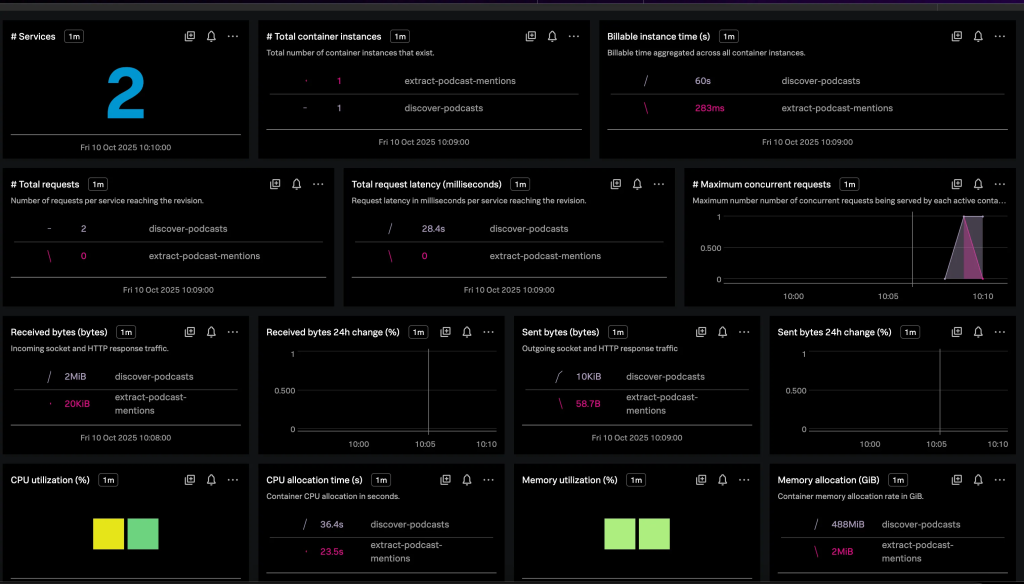Click the copy icon in Received bytes (bytes) panel
Image resolution: width=1024 pixels, height=584 pixels.
point(190,332)
